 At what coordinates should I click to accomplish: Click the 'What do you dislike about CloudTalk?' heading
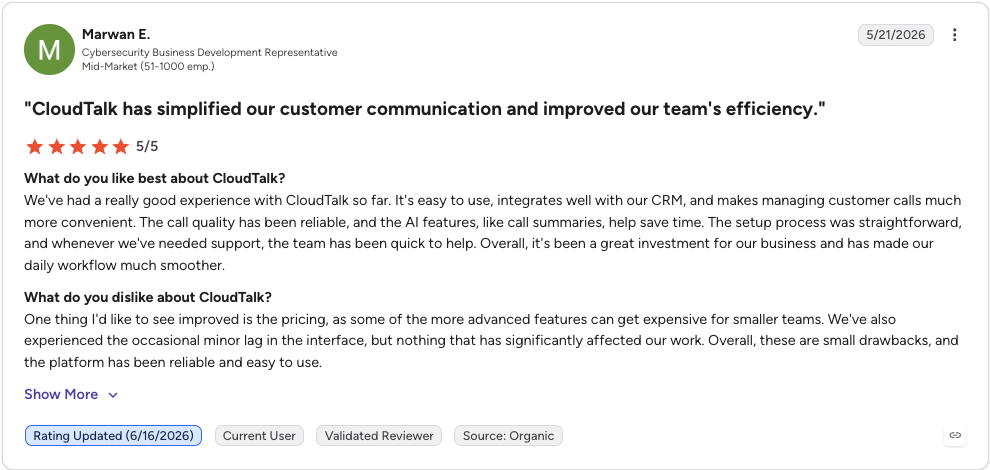(x=148, y=297)
